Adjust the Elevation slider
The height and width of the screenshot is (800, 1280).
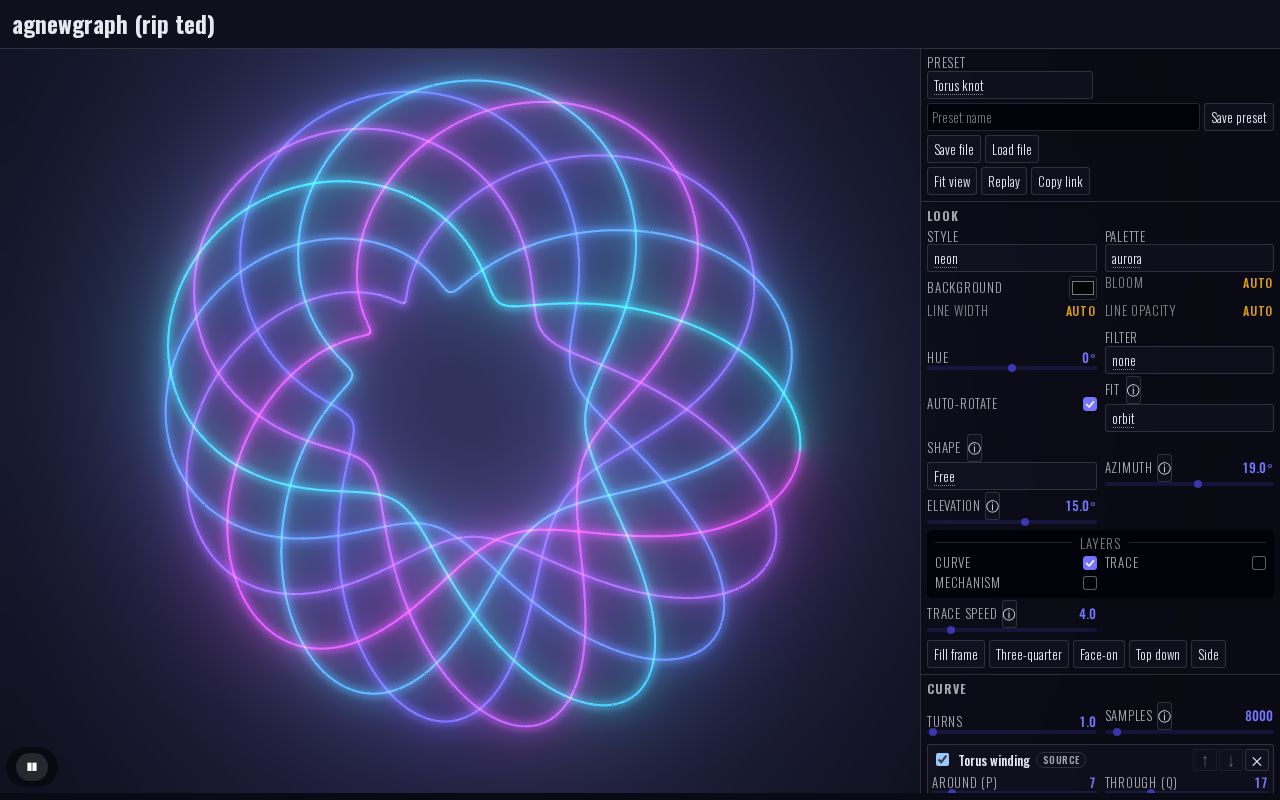(1012, 522)
